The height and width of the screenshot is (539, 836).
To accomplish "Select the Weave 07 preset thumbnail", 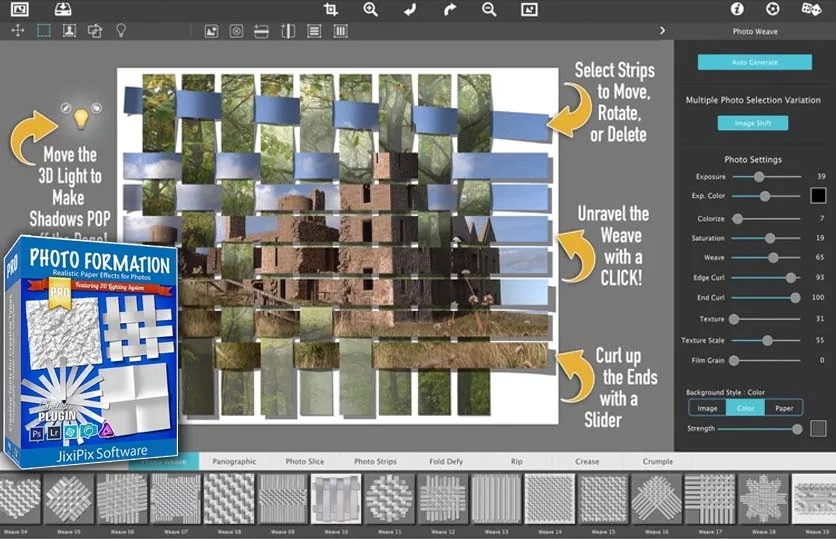I will [175, 499].
